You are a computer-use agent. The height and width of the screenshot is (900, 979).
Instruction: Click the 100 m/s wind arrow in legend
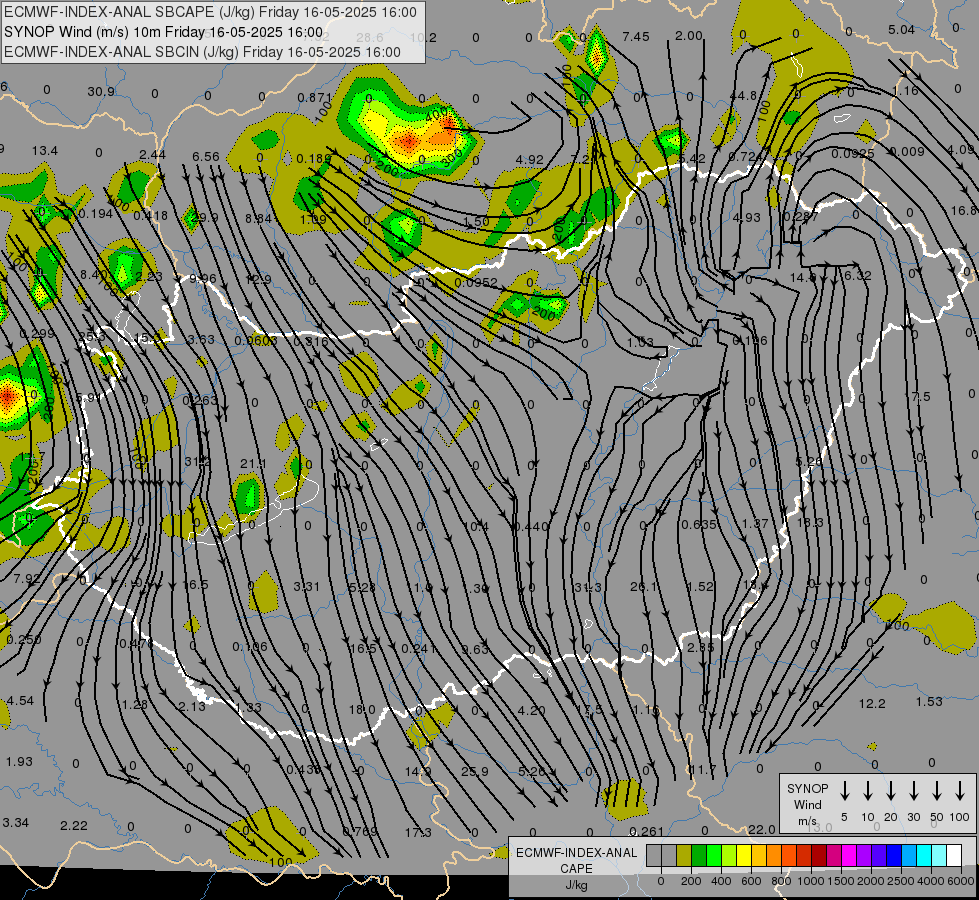(x=960, y=791)
